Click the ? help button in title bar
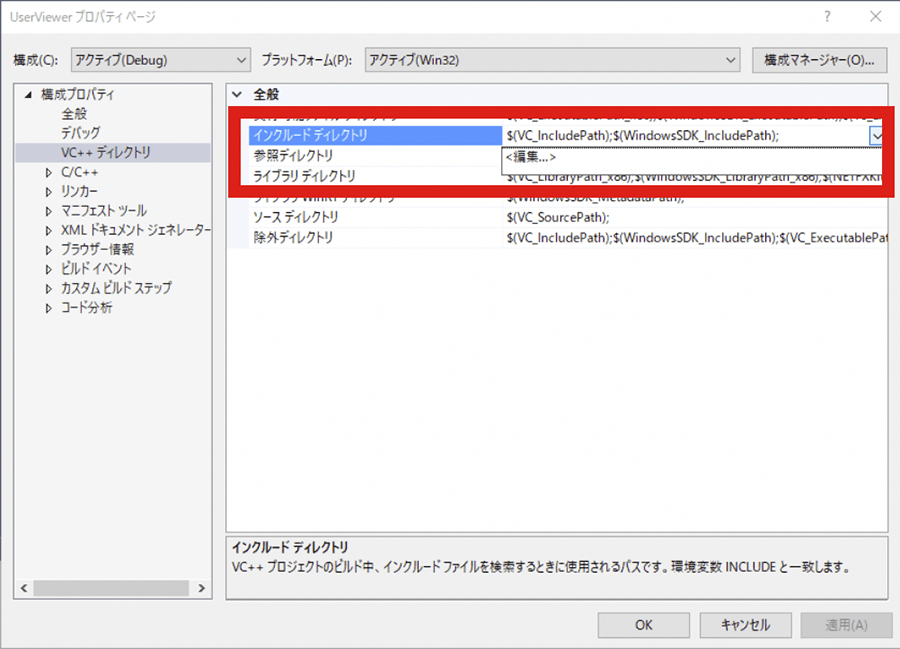 pos(827,17)
